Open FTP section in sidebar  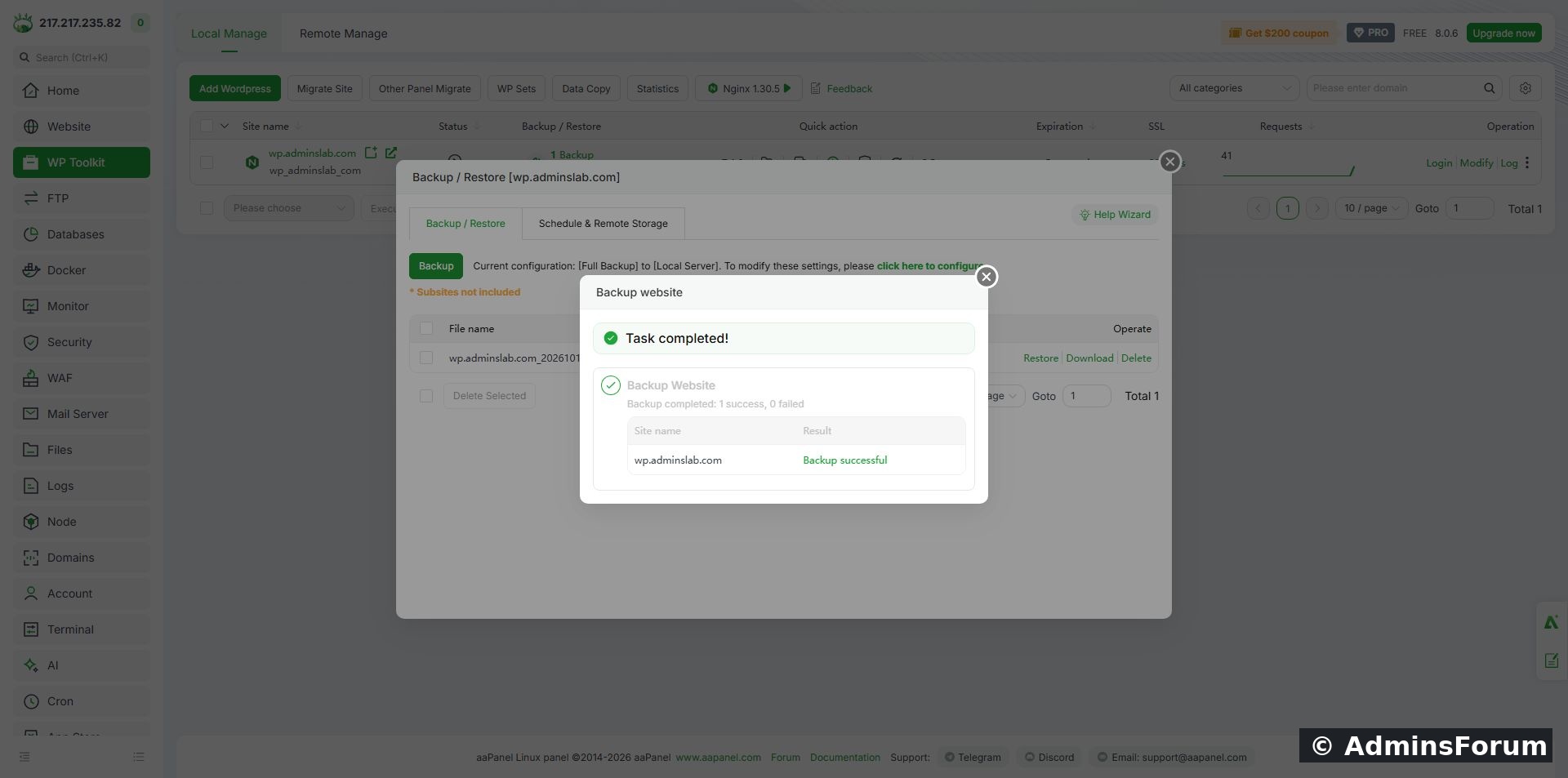click(82, 198)
